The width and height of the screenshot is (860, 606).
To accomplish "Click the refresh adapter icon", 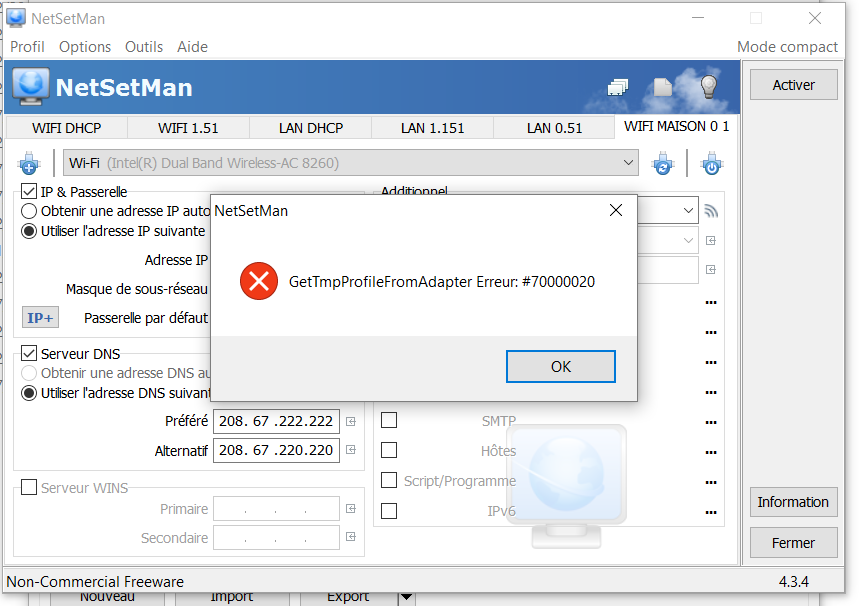I will [663, 163].
